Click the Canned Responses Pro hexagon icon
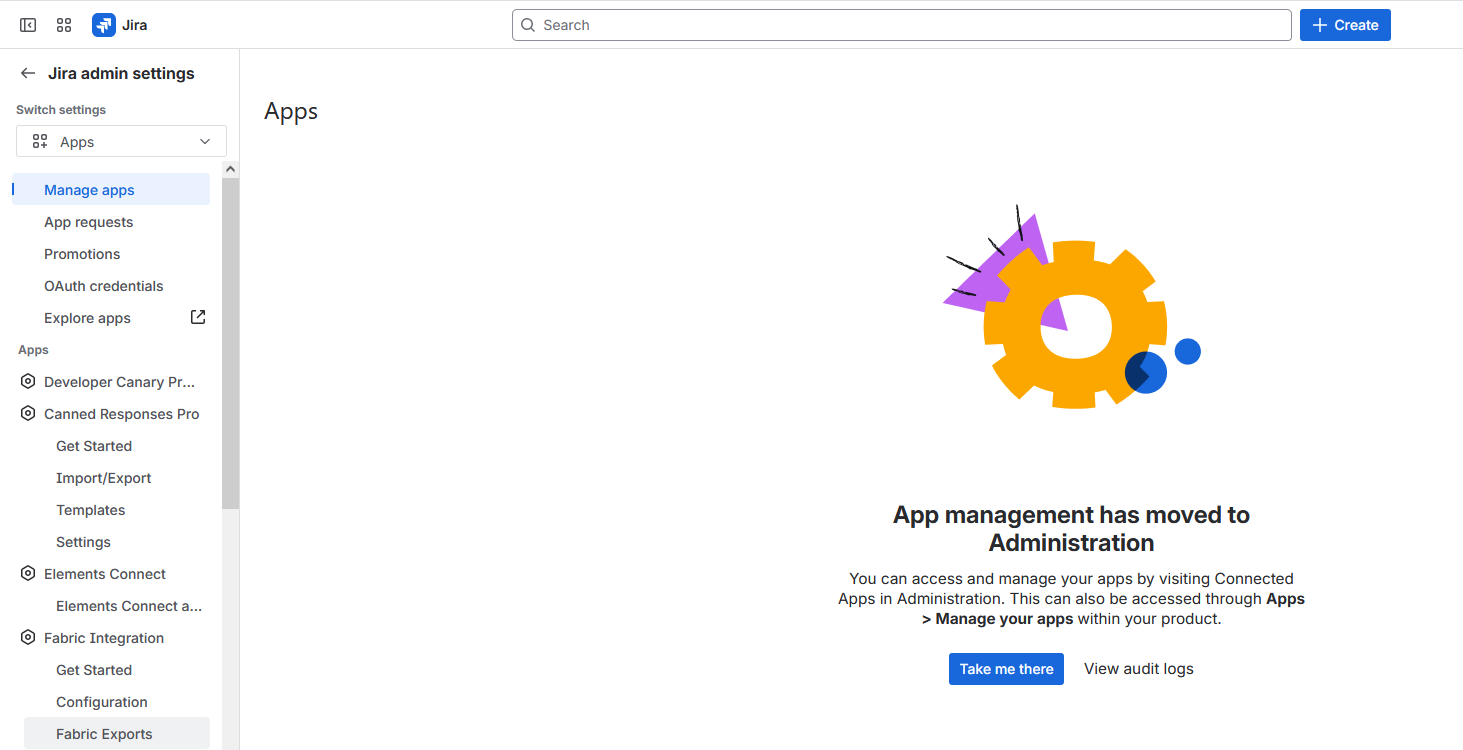This screenshot has width=1463, height=750. (x=28, y=414)
